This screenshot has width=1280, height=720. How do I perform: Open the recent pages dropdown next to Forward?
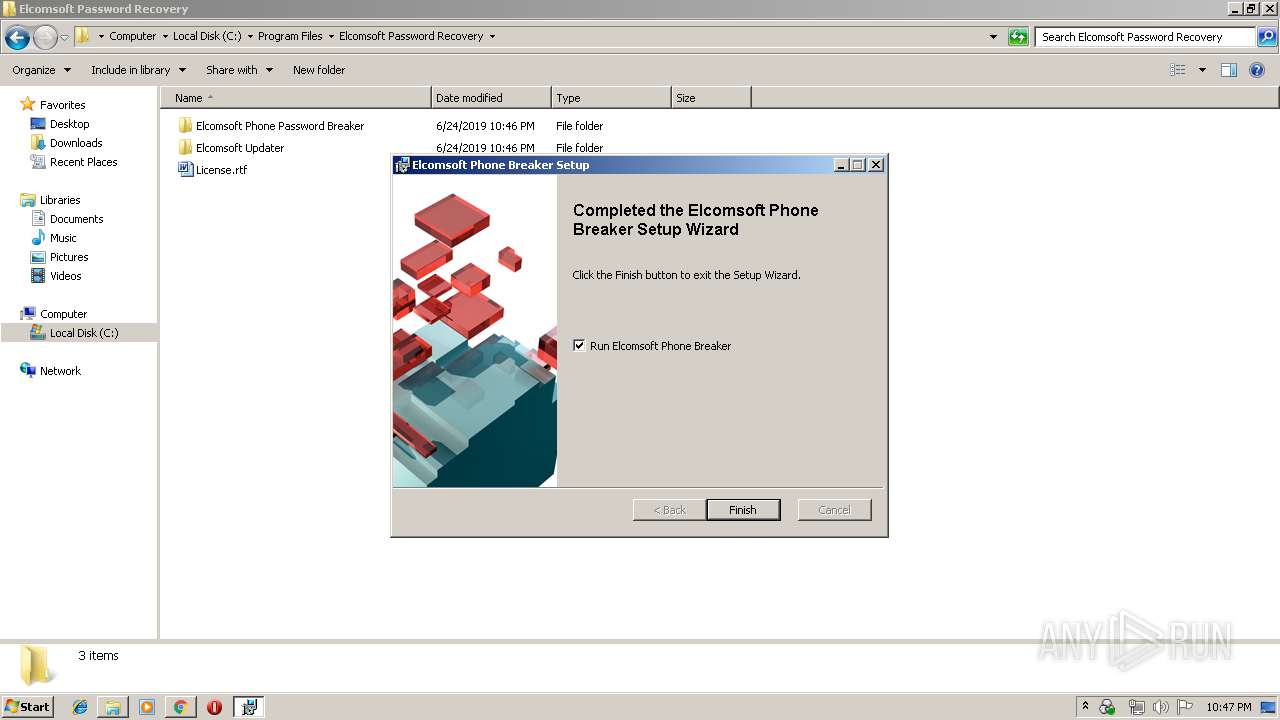64,38
